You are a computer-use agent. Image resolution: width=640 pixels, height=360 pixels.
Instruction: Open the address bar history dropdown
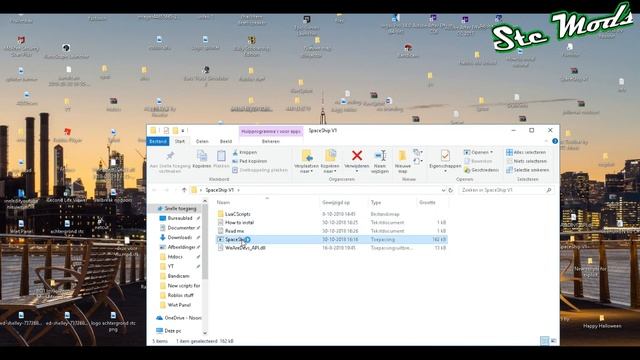pyautogui.click(x=443, y=190)
